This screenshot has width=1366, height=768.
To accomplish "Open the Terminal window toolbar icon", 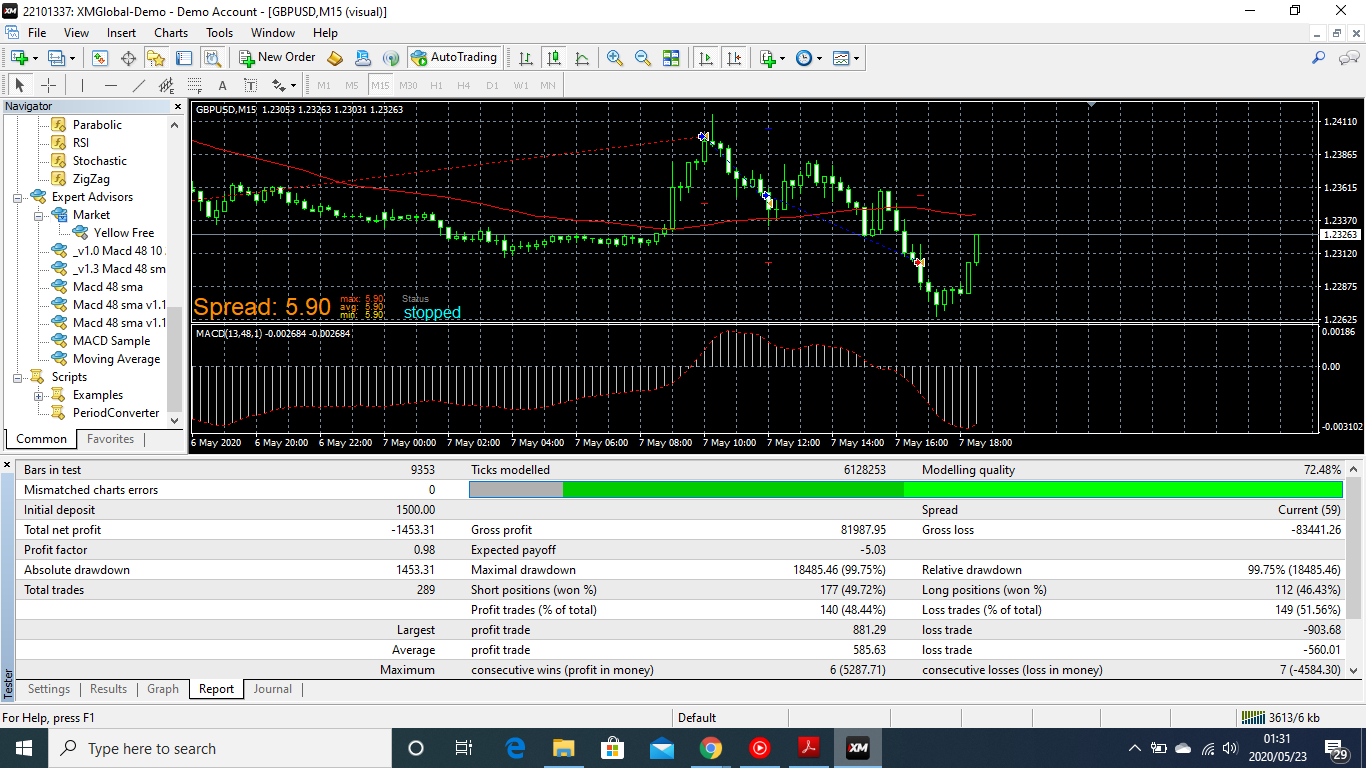I will 184,58.
